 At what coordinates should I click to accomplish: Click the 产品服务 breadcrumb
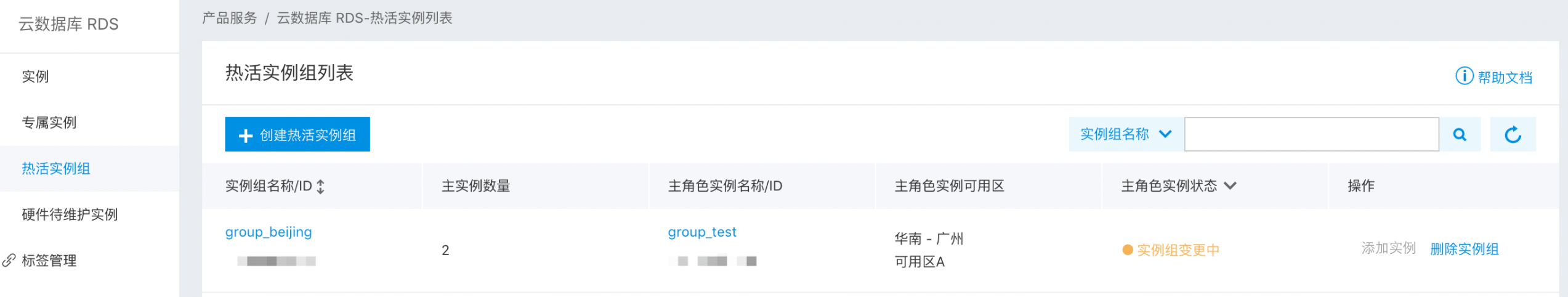tap(229, 18)
